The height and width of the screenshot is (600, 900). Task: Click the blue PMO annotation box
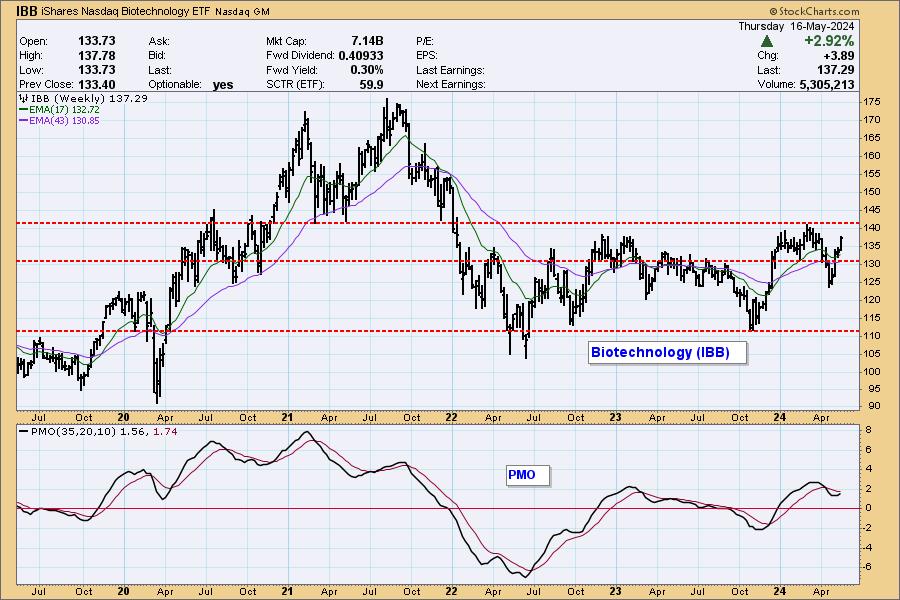tap(527, 475)
